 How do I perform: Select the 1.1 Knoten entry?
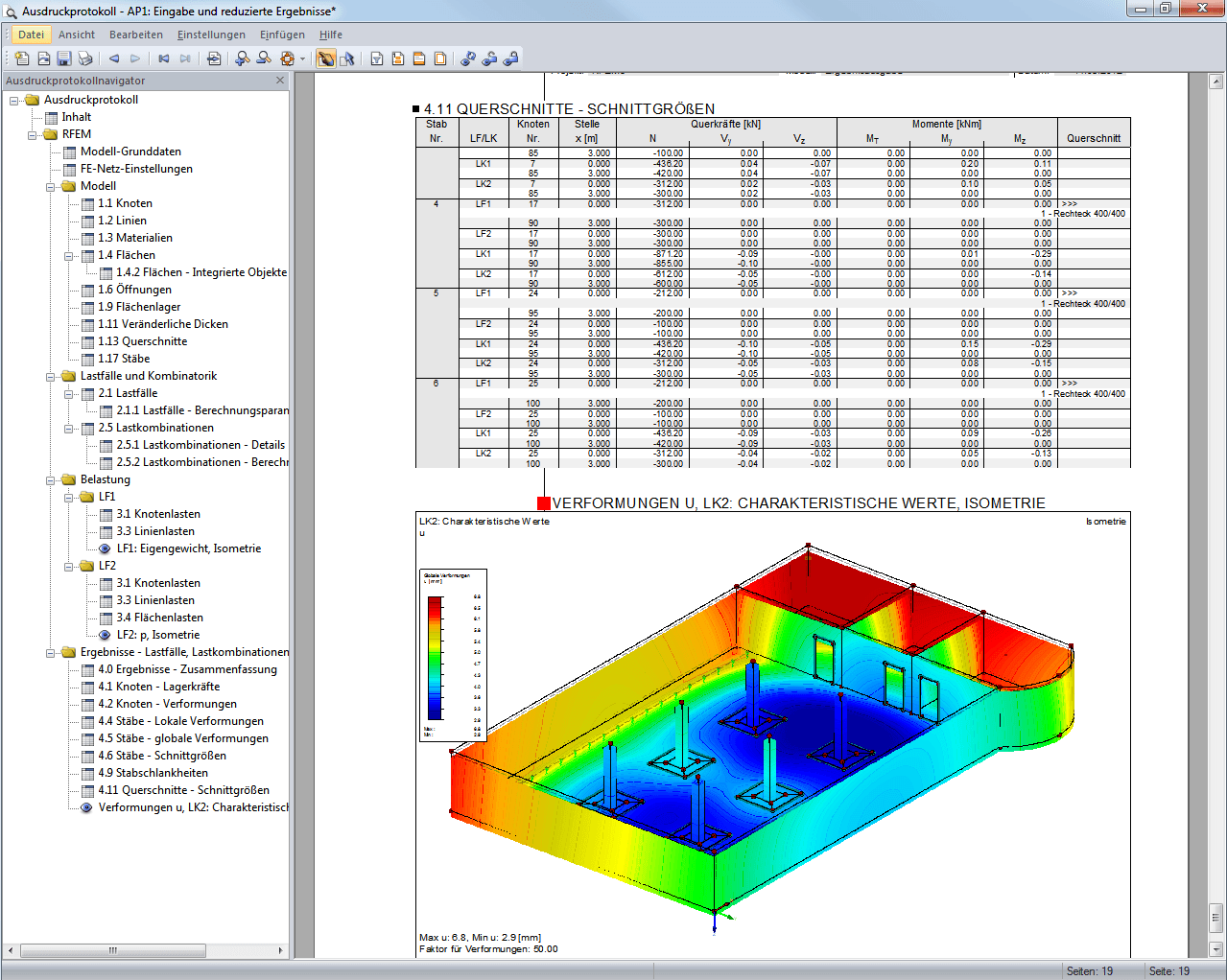tap(125, 203)
